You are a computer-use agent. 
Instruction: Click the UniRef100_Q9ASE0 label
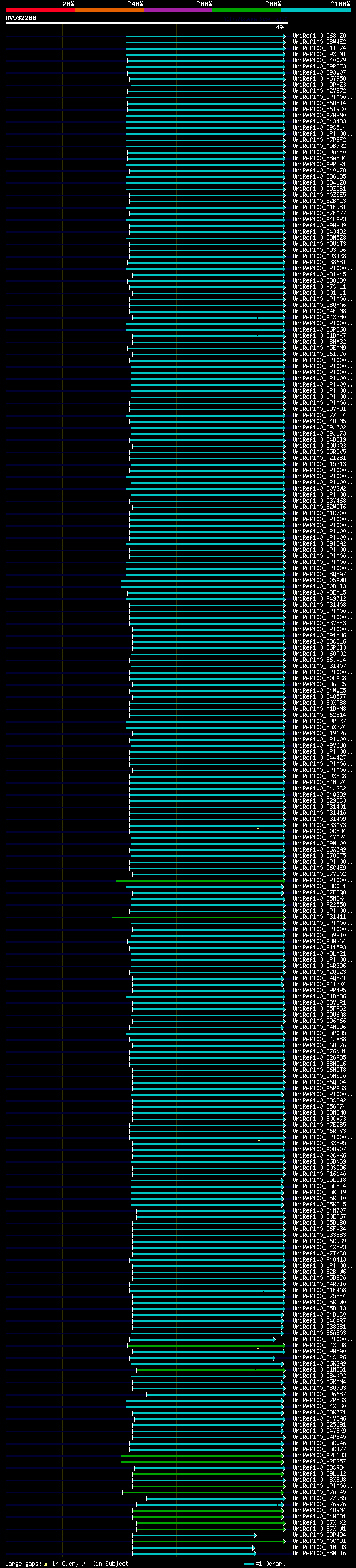click(319, 151)
